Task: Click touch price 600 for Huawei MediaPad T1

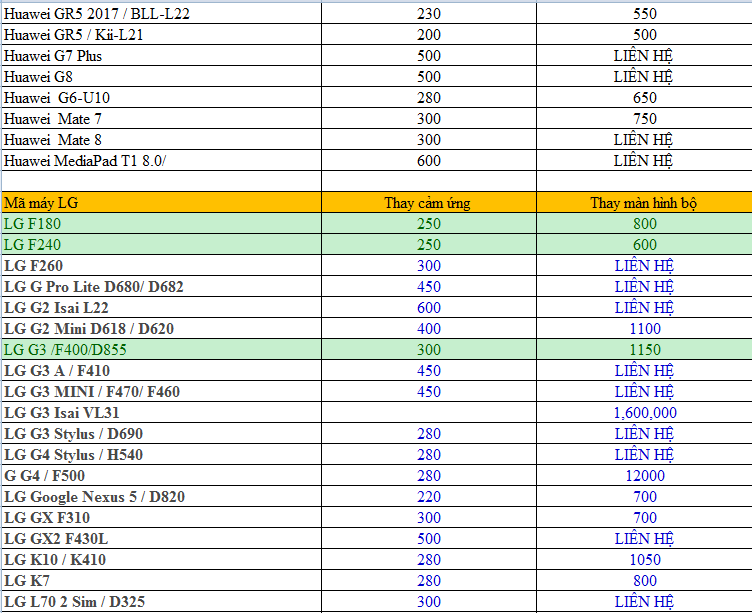Action: click(429, 161)
